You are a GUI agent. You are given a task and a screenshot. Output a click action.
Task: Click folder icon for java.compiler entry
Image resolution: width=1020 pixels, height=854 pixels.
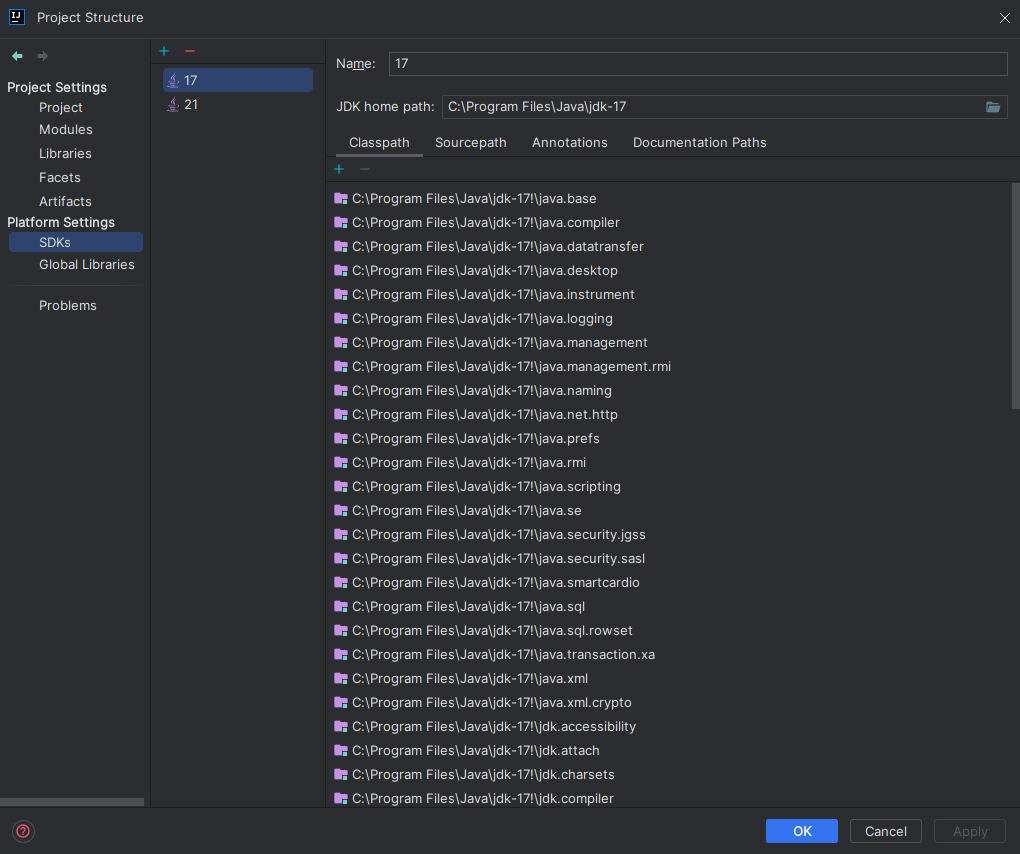(341, 222)
